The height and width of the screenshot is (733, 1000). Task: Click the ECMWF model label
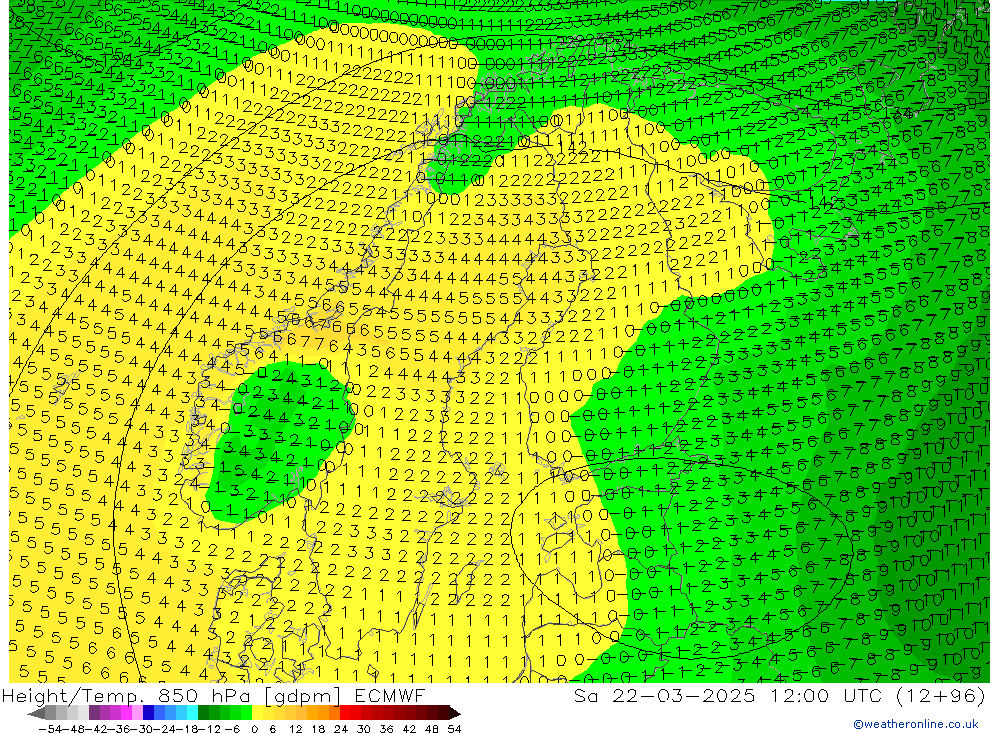point(389,695)
